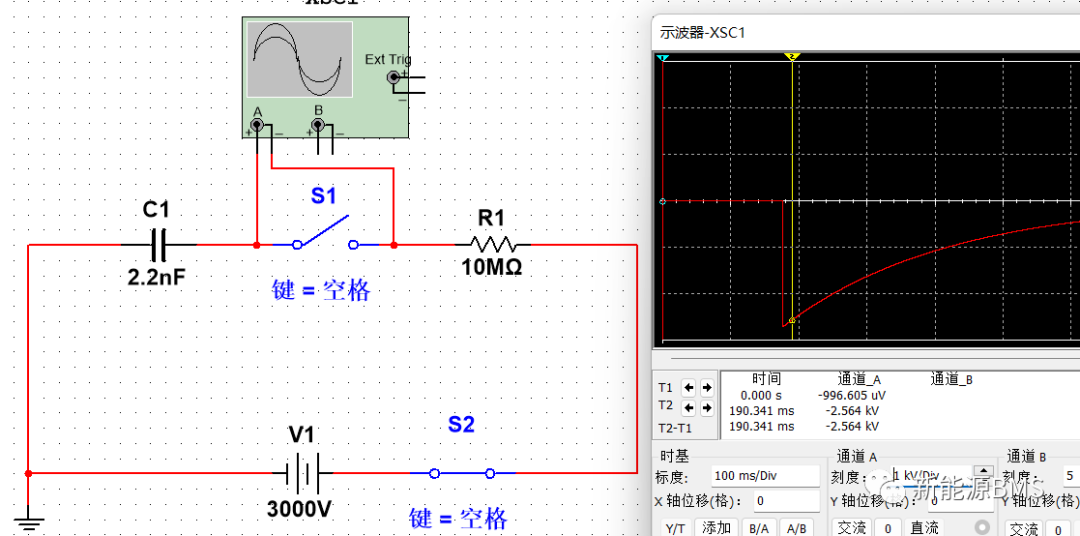The height and width of the screenshot is (536, 1080).
Task: Select A/B display mode
Action: [797, 528]
